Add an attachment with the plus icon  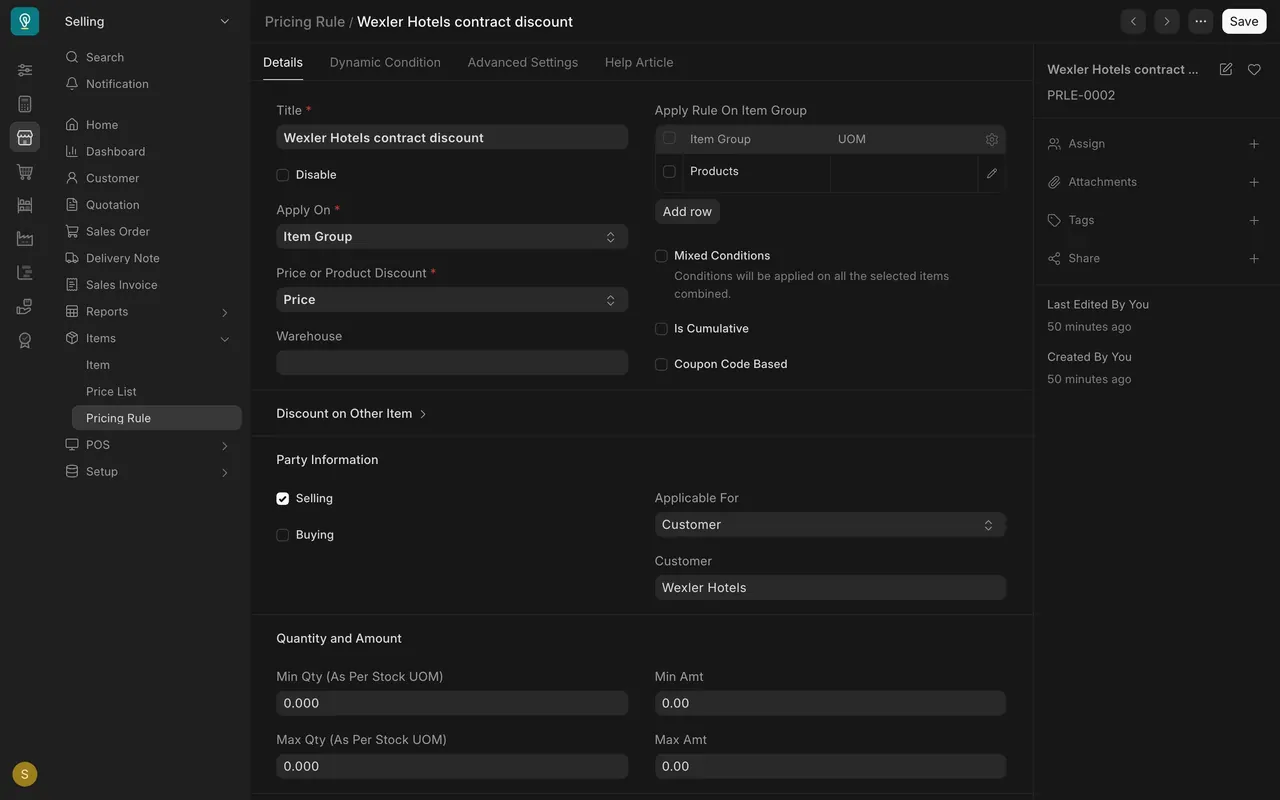[x=1254, y=182]
